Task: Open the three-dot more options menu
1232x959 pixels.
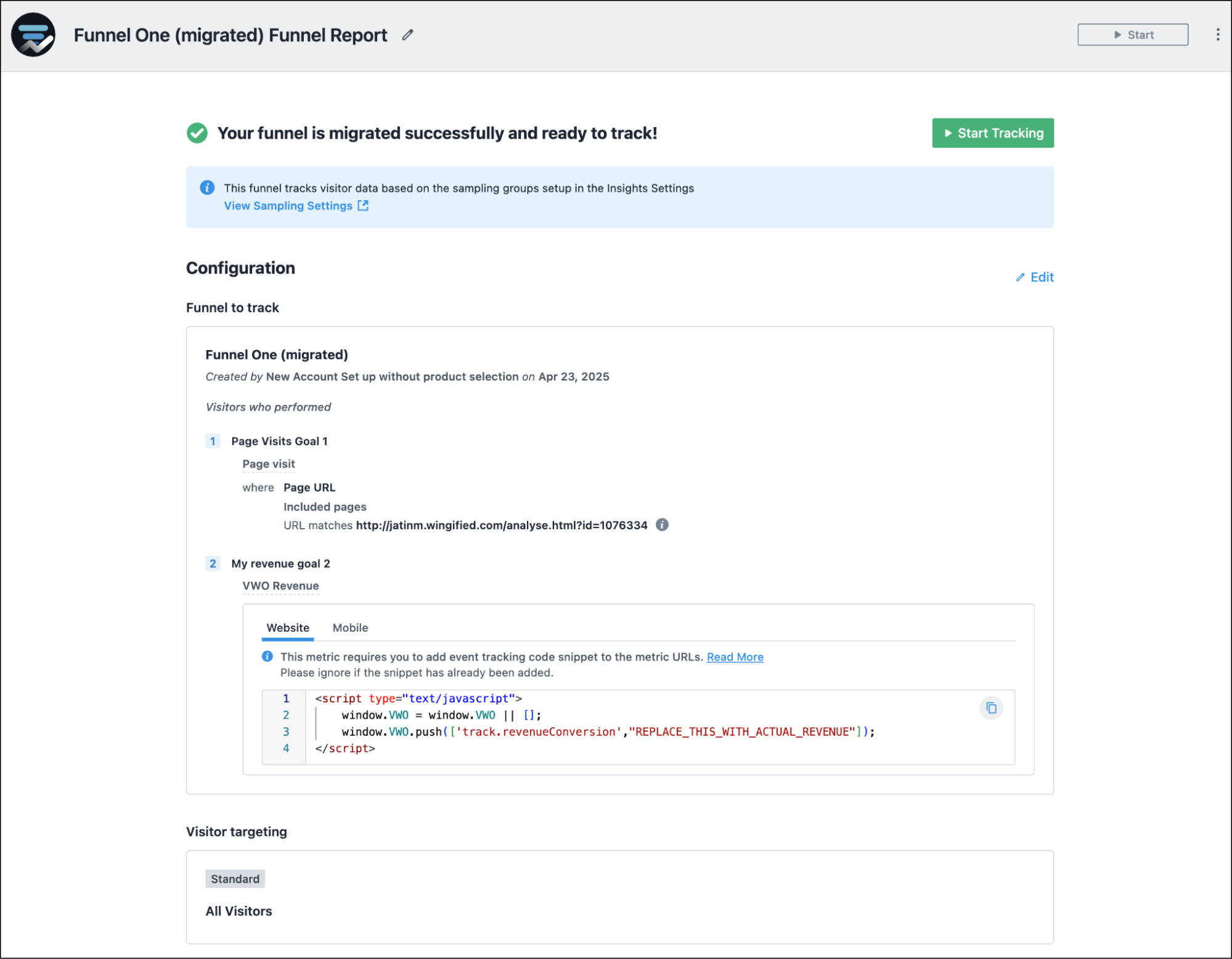Action: (1217, 35)
